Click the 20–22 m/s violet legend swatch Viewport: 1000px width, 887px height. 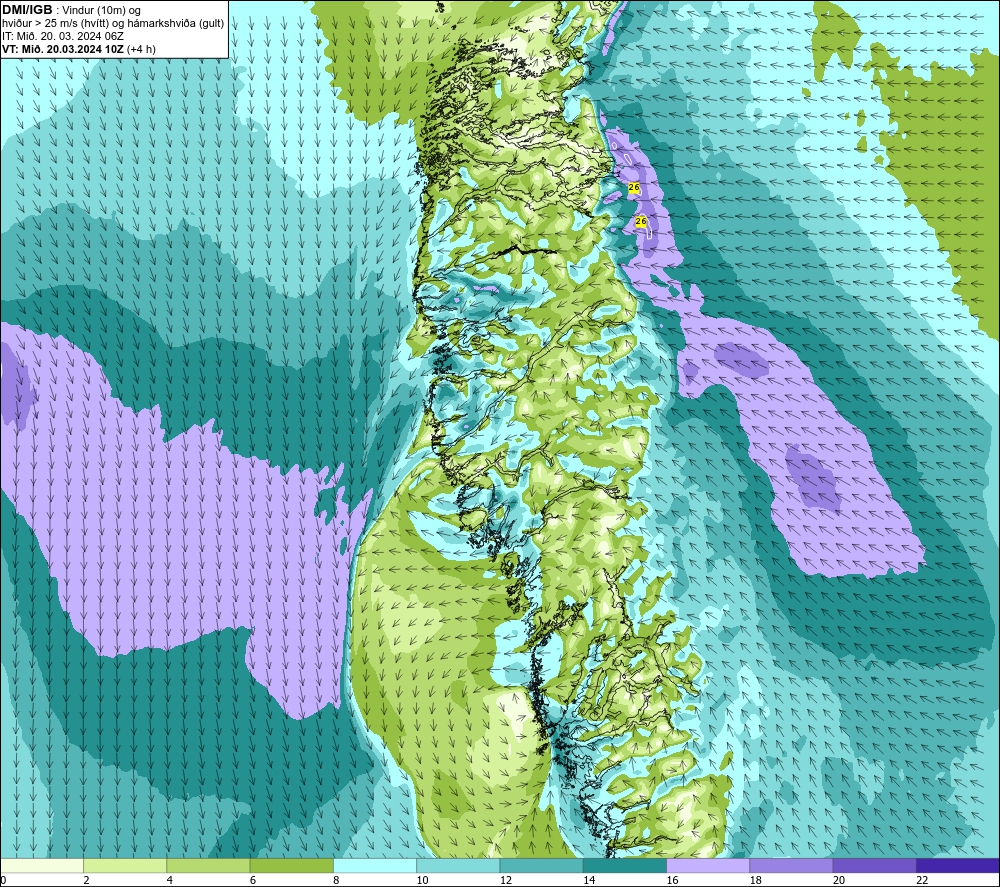coord(874,865)
